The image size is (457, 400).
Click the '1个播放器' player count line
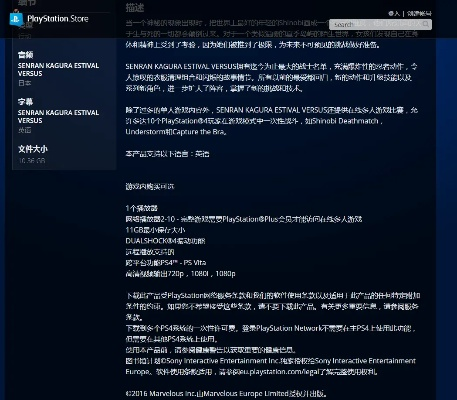coord(141,208)
